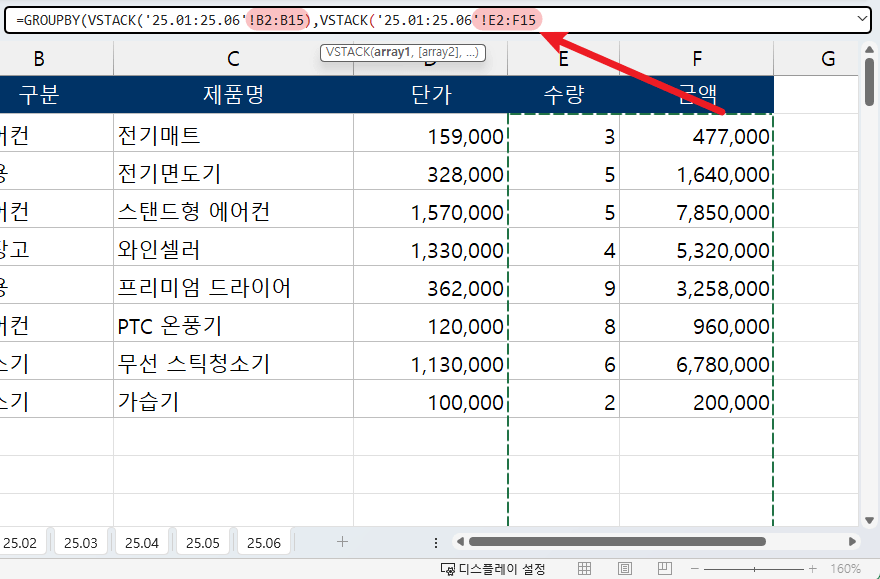Select cell with 와인셀러
This screenshot has width=880, height=579.
[233, 247]
